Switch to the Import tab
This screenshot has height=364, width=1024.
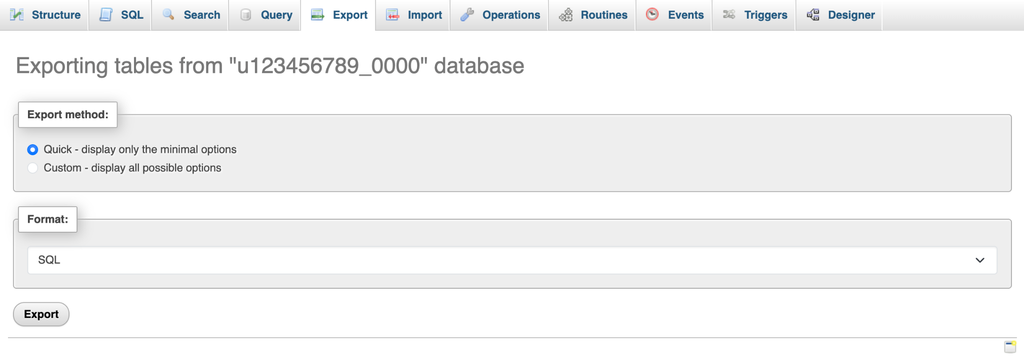tap(413, 15)
